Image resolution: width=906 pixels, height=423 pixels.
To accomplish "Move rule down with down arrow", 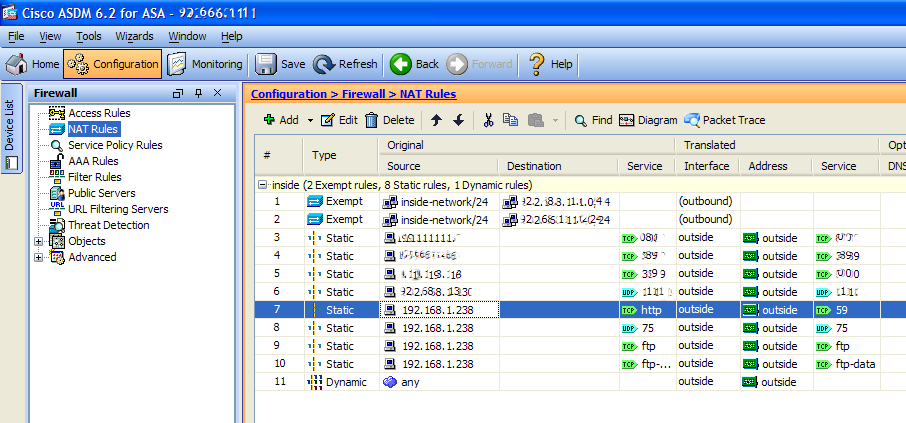I will 459,120.
